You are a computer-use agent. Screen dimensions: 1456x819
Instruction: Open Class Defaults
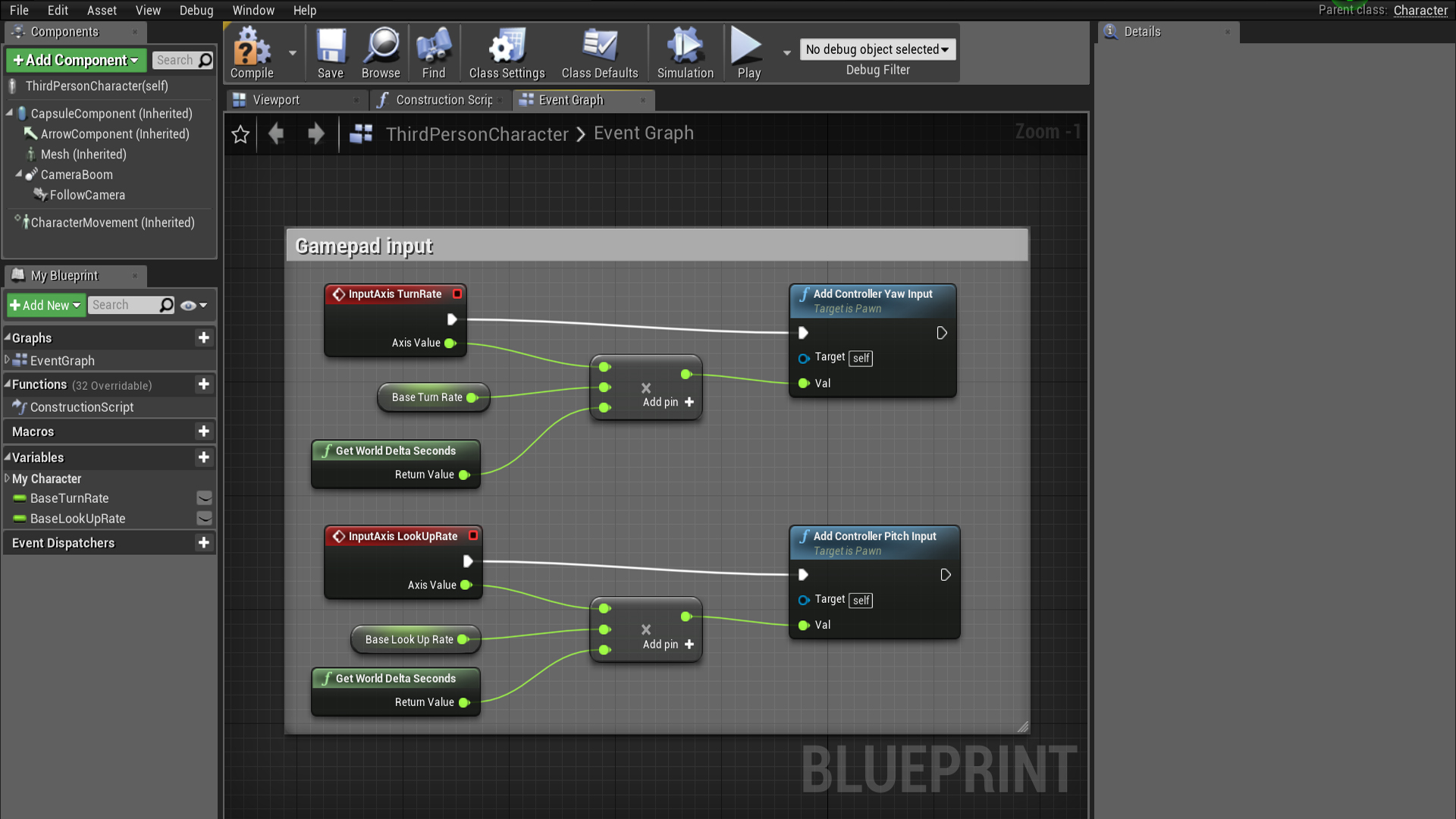[600, 52]
